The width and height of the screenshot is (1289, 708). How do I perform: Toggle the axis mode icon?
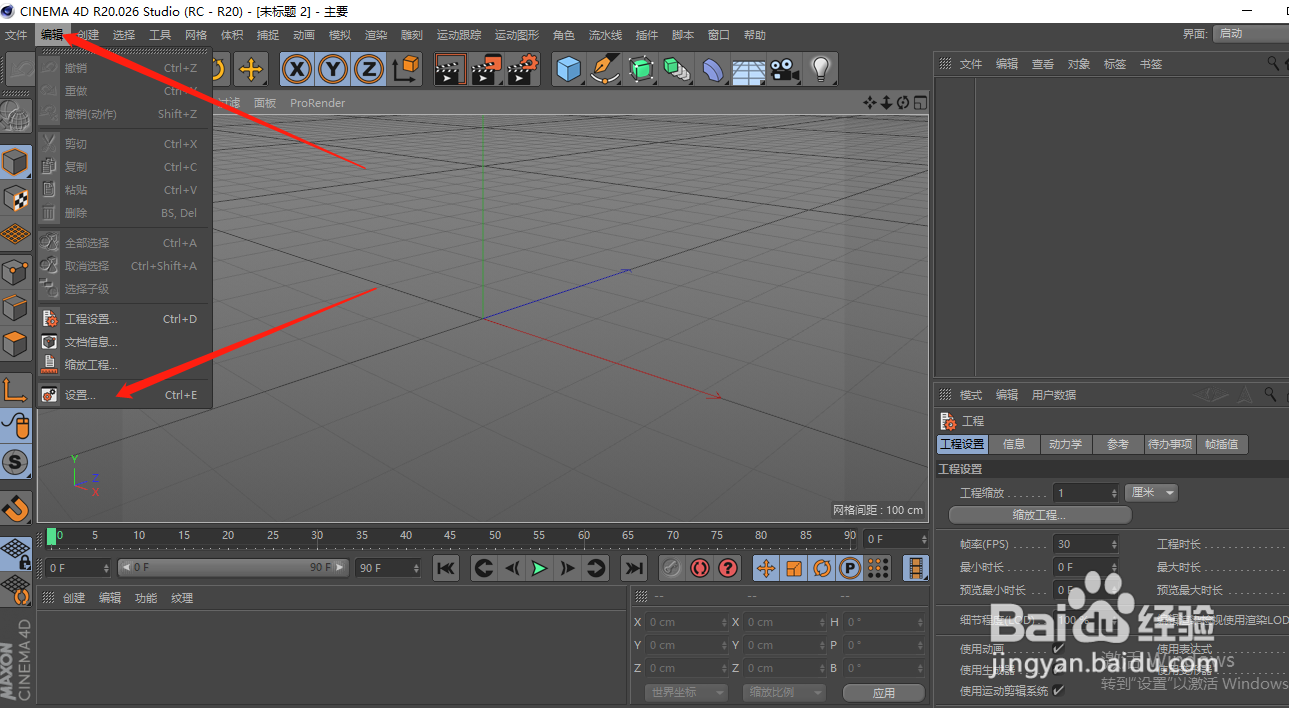click(x=16, y=389)
